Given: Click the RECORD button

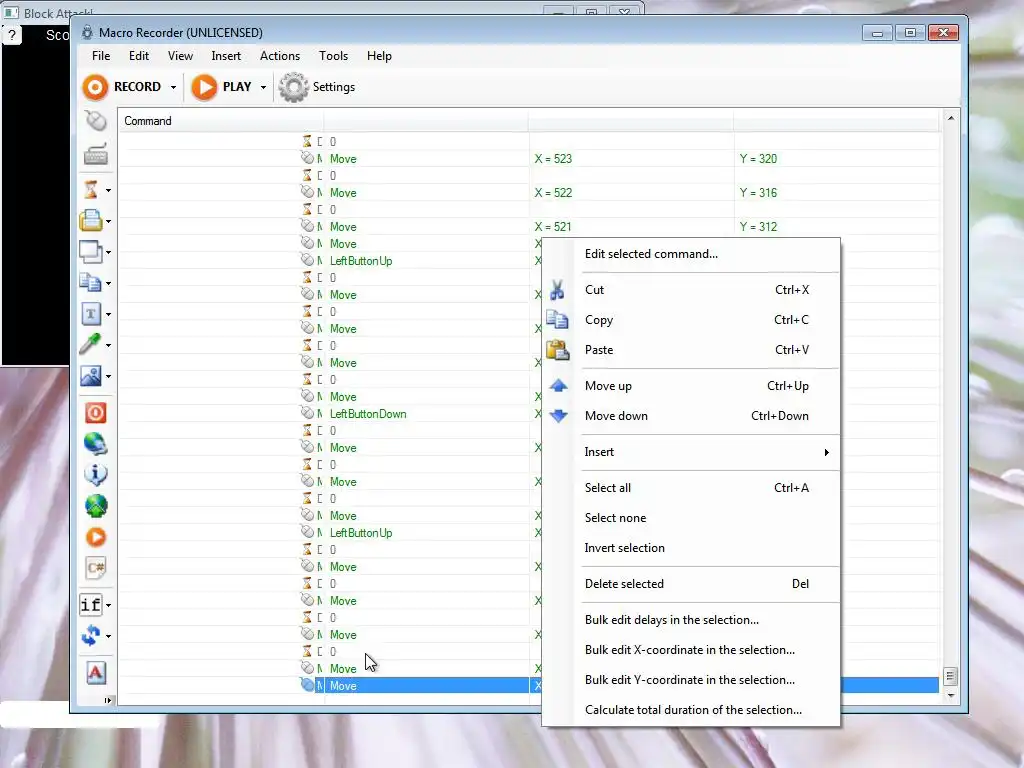Looking at the screenshot, I should [123, 87].
